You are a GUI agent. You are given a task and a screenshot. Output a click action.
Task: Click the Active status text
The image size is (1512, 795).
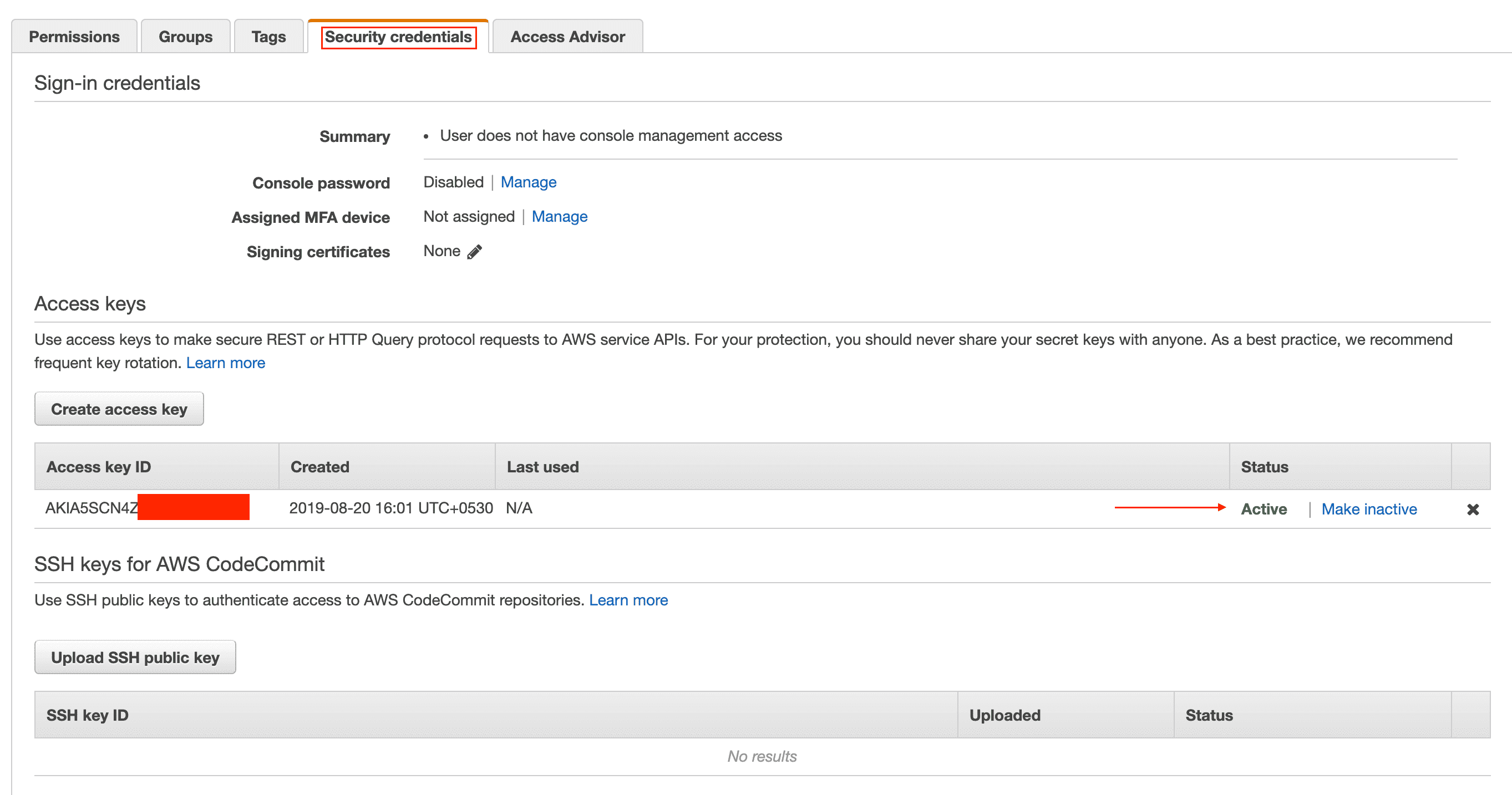point(1264,509)
